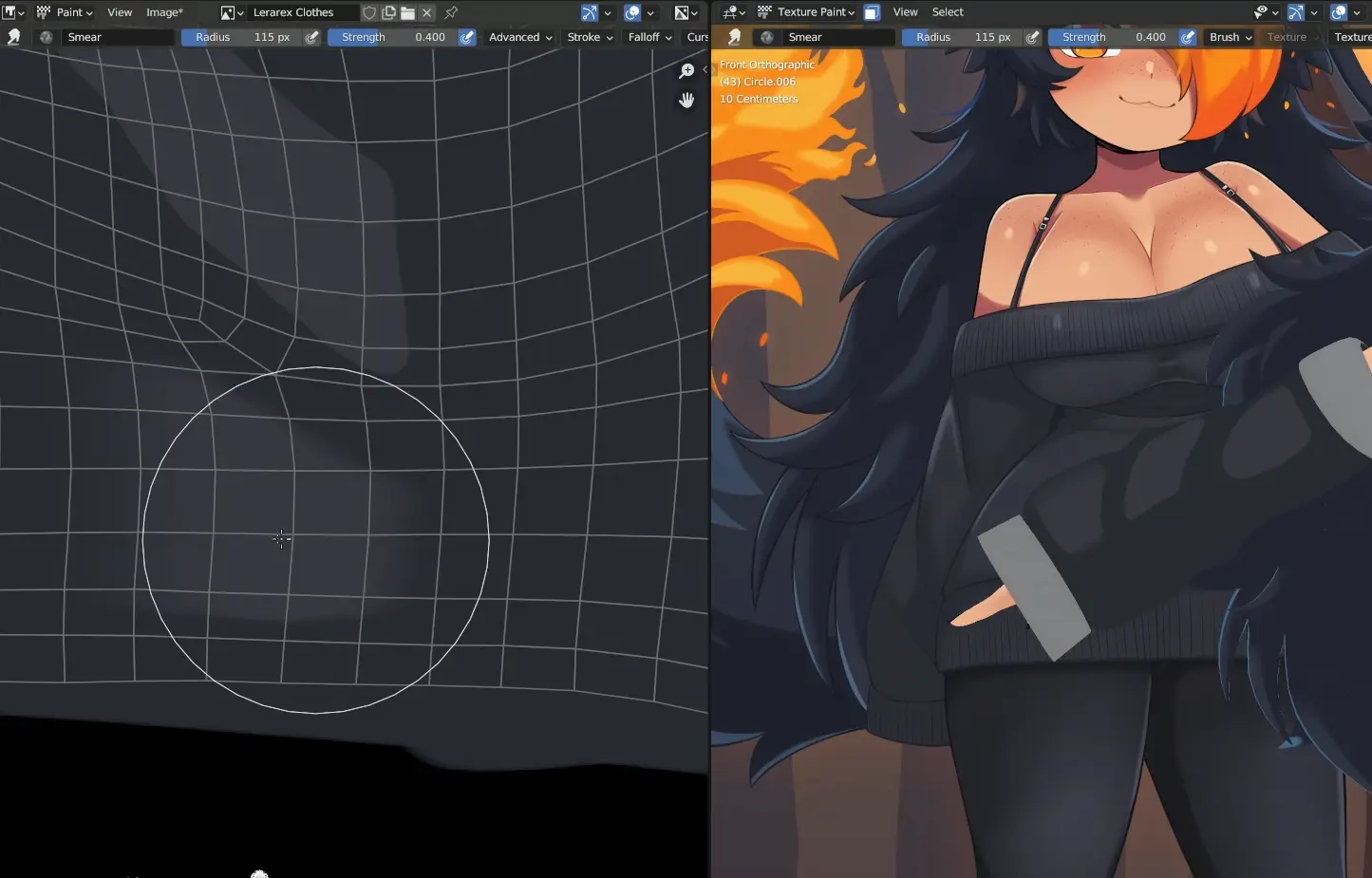The image size is (1372, 878).
Task: Open the Select menu in 3D viewport
Action: pos(947,12)
